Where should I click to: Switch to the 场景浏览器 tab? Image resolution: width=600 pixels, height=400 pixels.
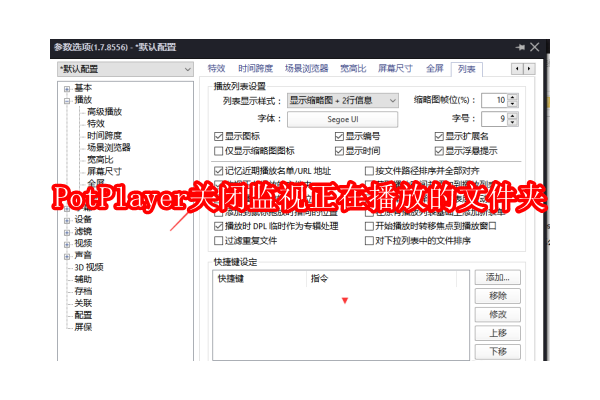[x=307, y=69]
